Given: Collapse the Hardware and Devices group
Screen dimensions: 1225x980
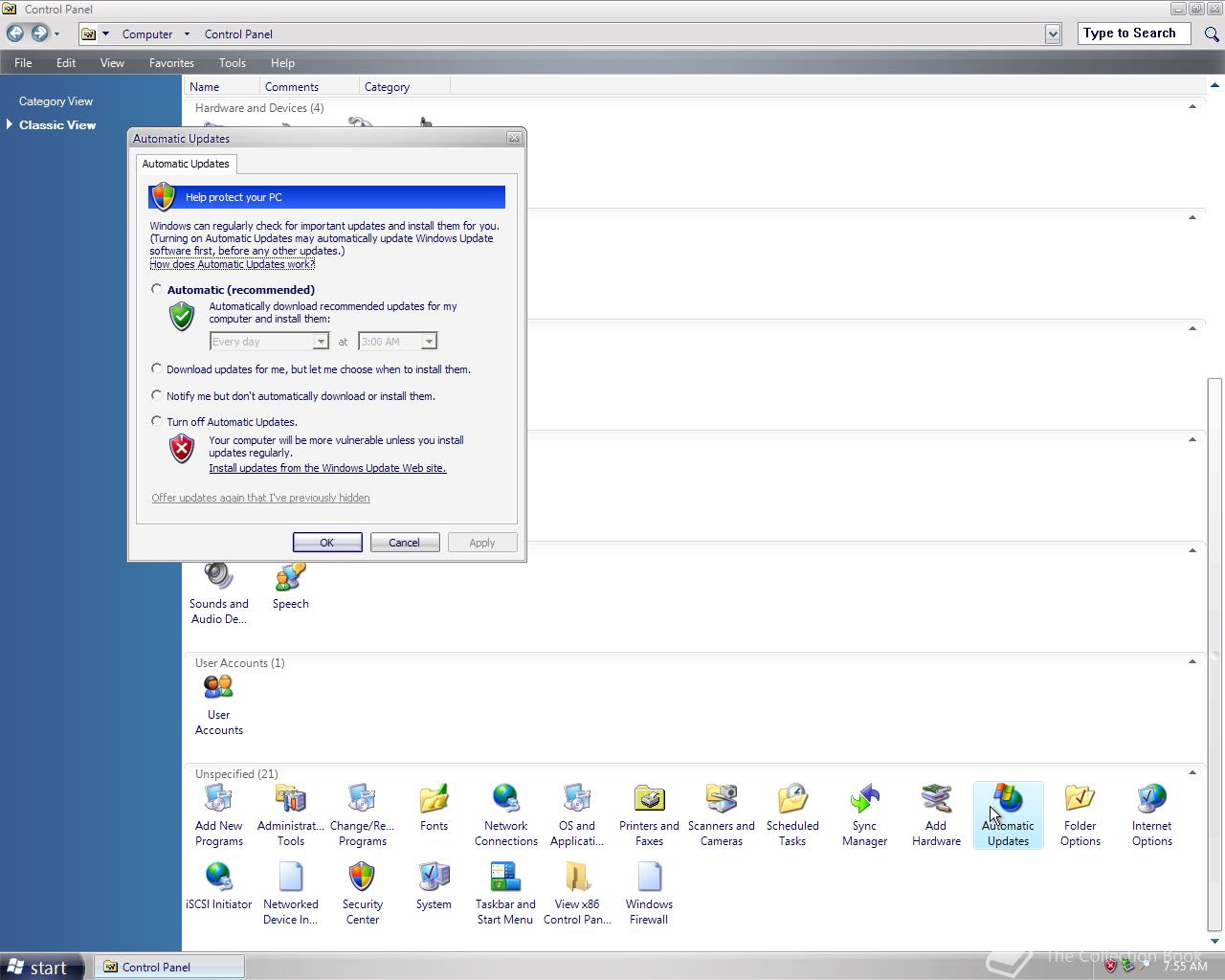Looking at the screenshot, I should pyautogui.click(x=1192, y=106).
